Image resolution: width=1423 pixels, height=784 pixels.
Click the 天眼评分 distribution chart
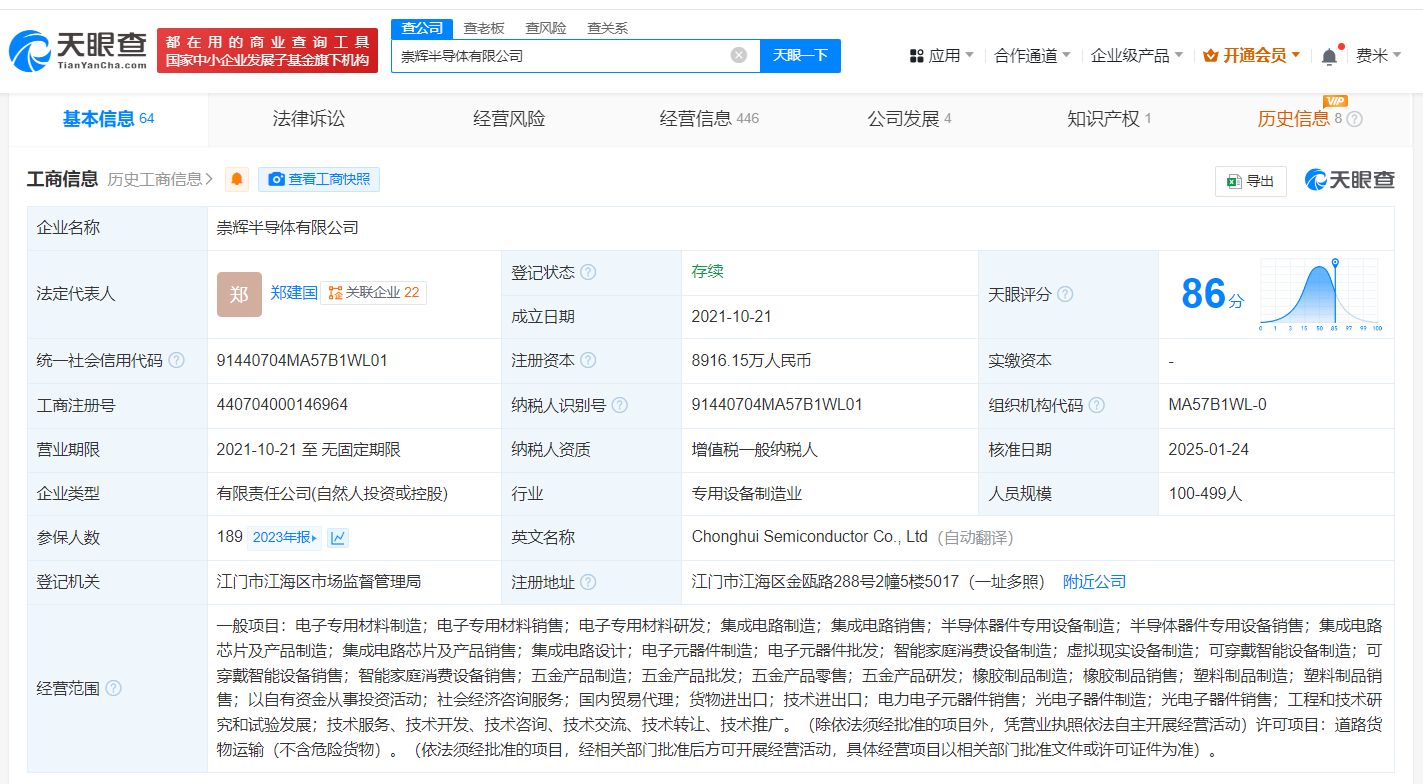[1318, 294]
